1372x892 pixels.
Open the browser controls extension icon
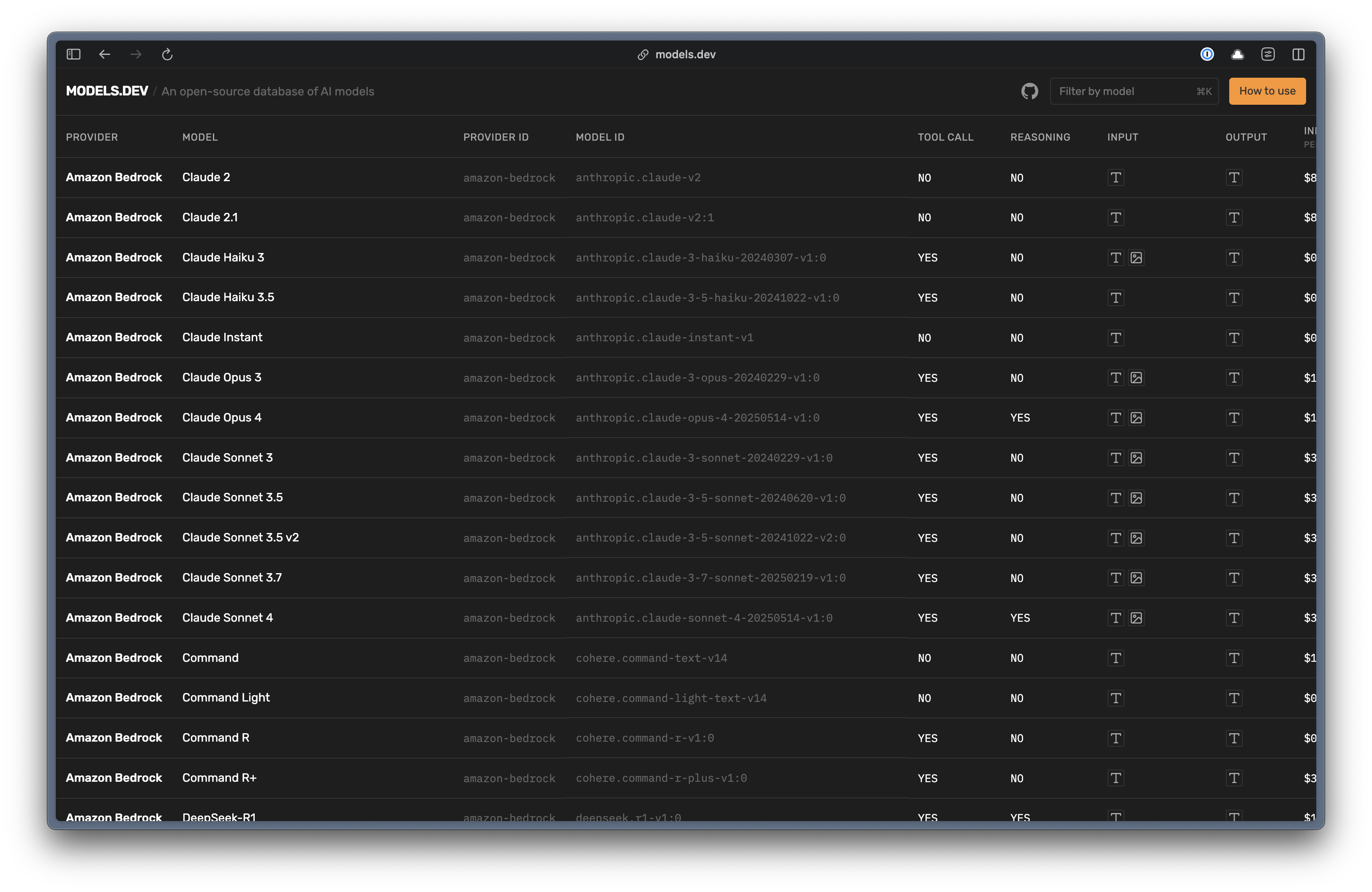pos(1268,54)
